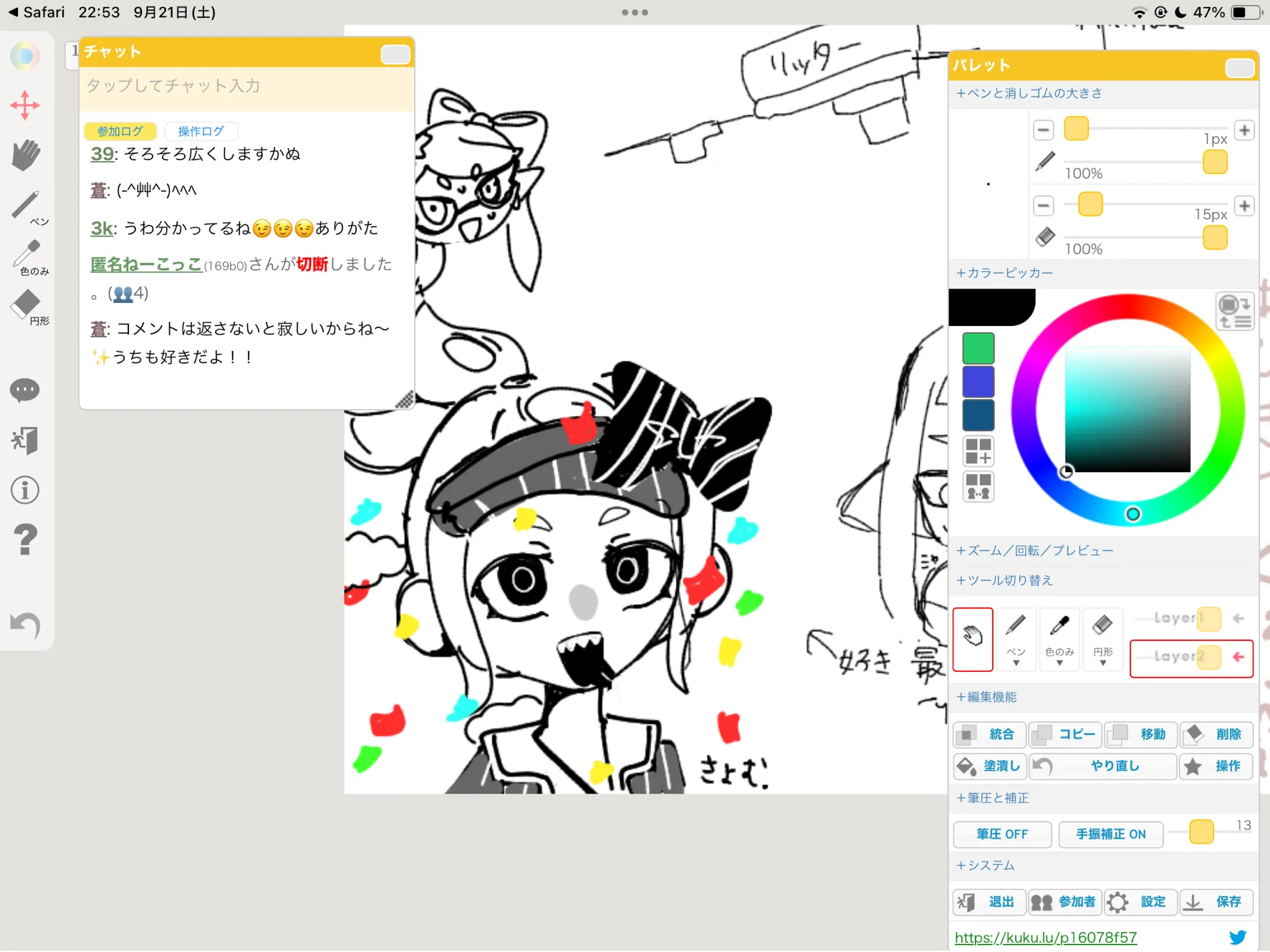Viewport: 1270px width, 952px height.
Task: Share via the Twitter bird icon
Action: coord(1238,937)
